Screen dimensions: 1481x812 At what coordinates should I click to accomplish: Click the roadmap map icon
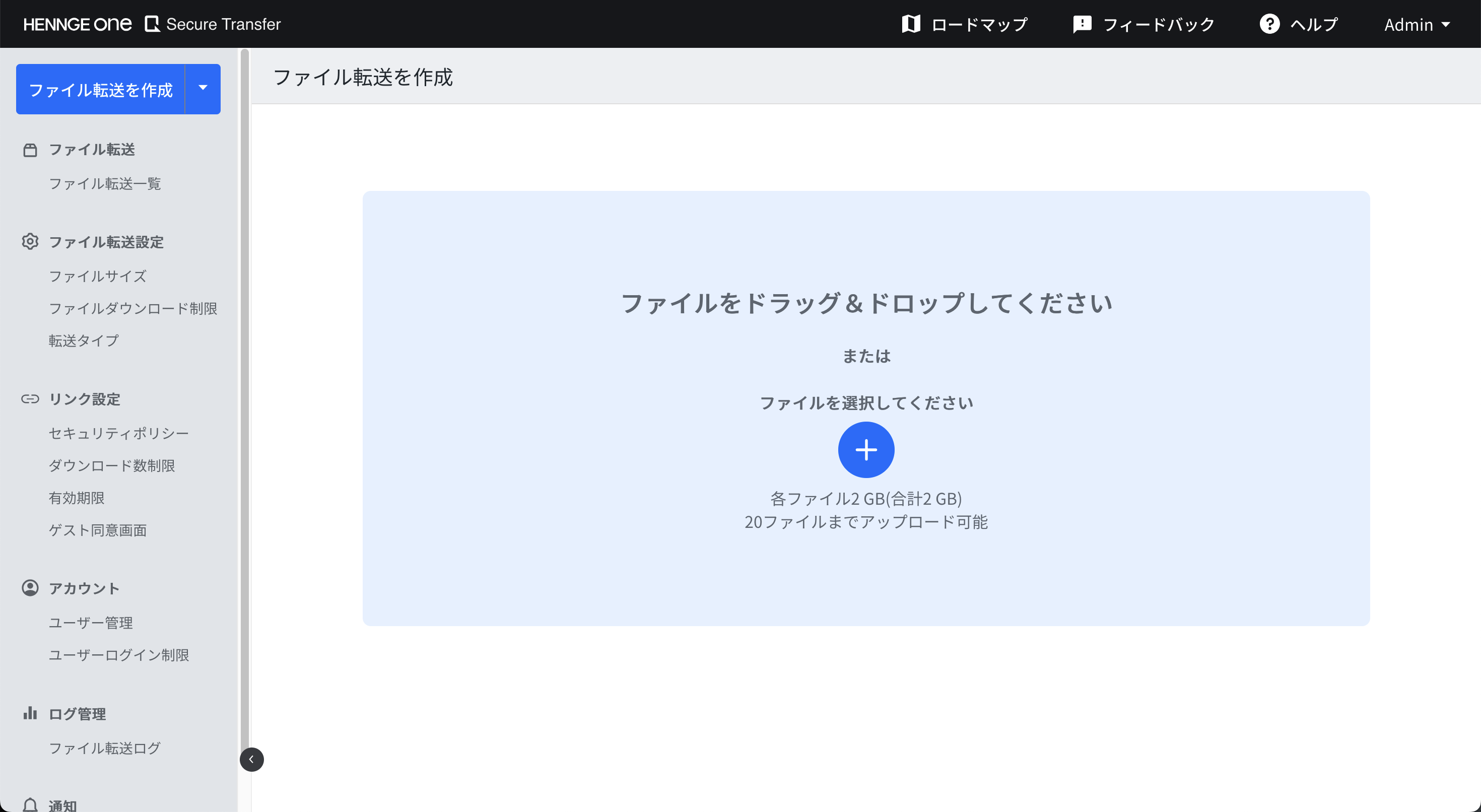911,24
